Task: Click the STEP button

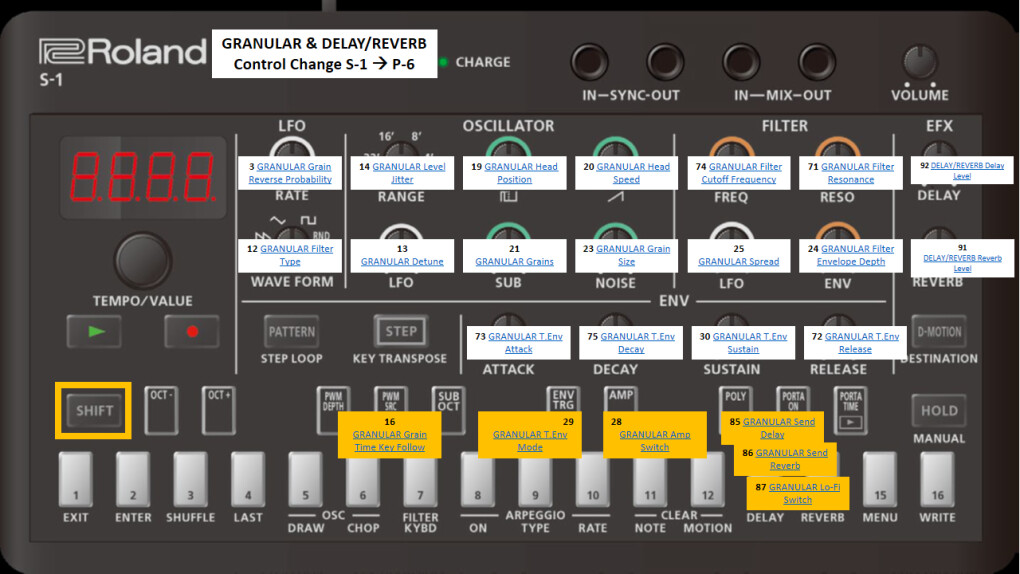Action: tap(401, 331)
